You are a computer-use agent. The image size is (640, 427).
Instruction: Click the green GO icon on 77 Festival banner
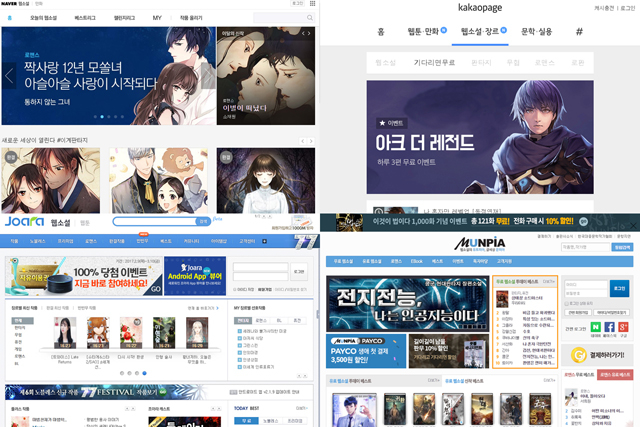163,392
